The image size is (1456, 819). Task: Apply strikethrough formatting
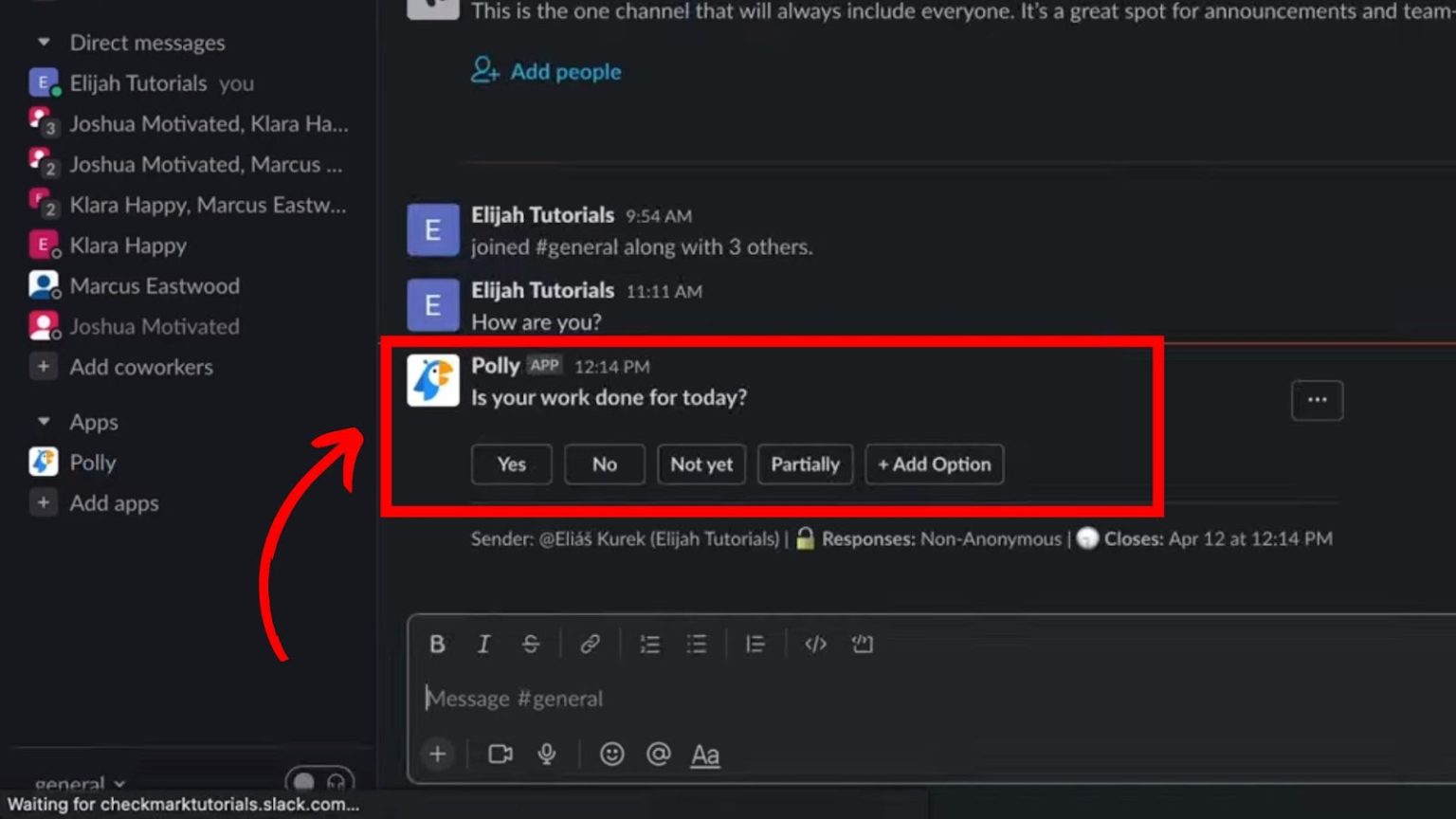pos(531,644)
